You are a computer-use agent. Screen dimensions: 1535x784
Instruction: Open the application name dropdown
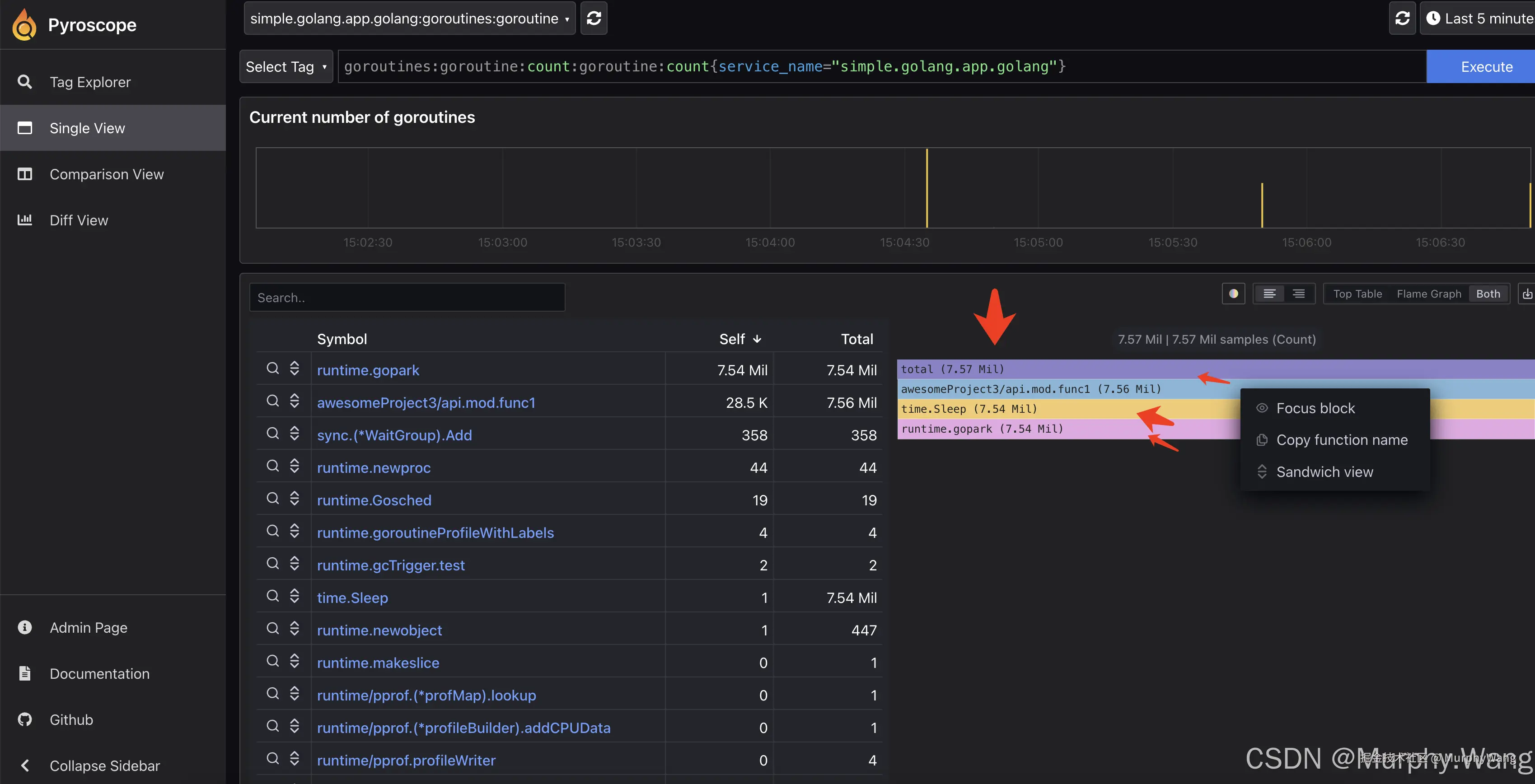pos(409,19)
